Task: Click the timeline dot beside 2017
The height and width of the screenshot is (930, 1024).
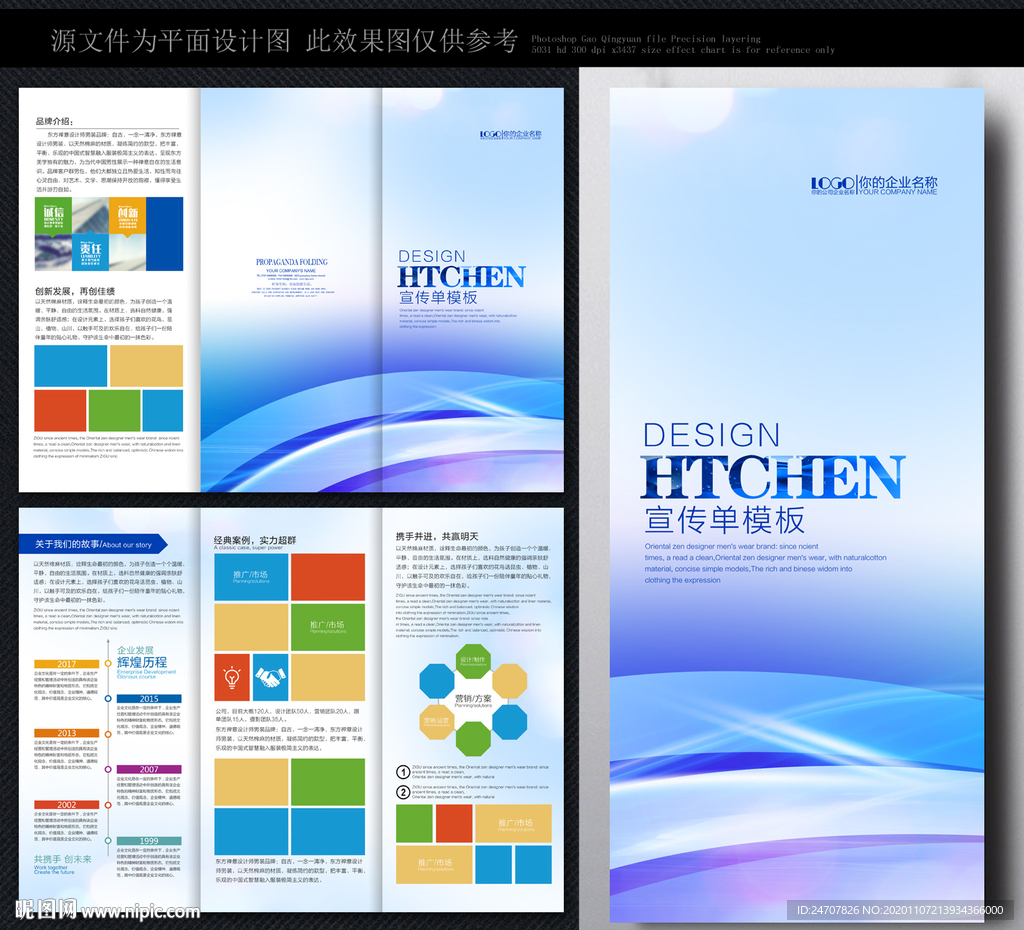Action: (108, 664)
